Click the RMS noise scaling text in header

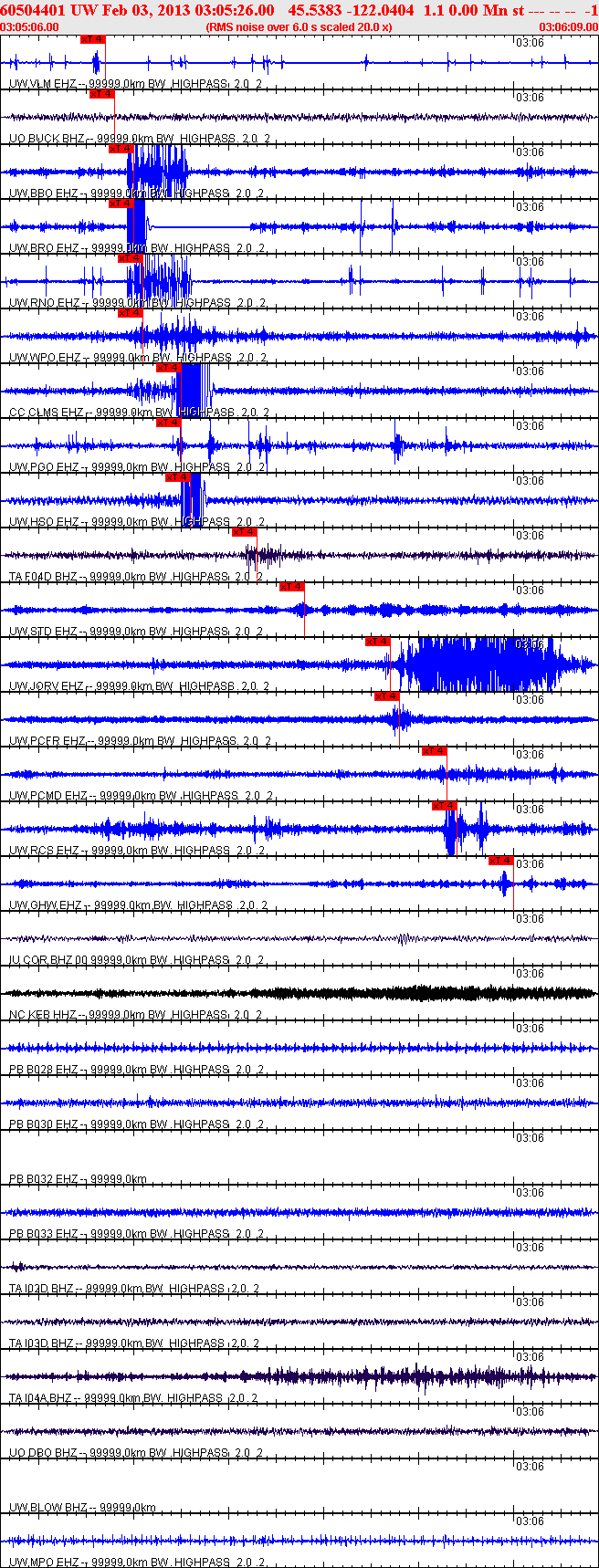pos(299,26)
